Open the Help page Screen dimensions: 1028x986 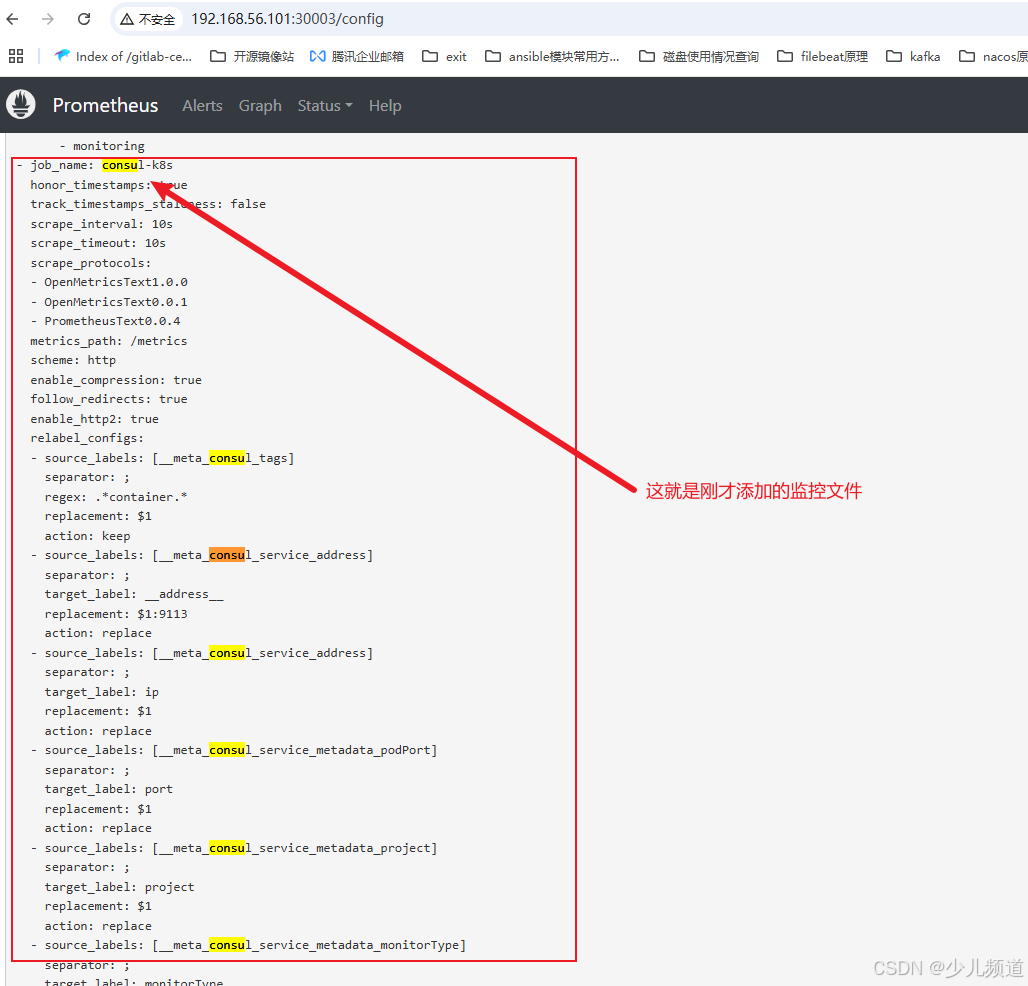[385, 106]
